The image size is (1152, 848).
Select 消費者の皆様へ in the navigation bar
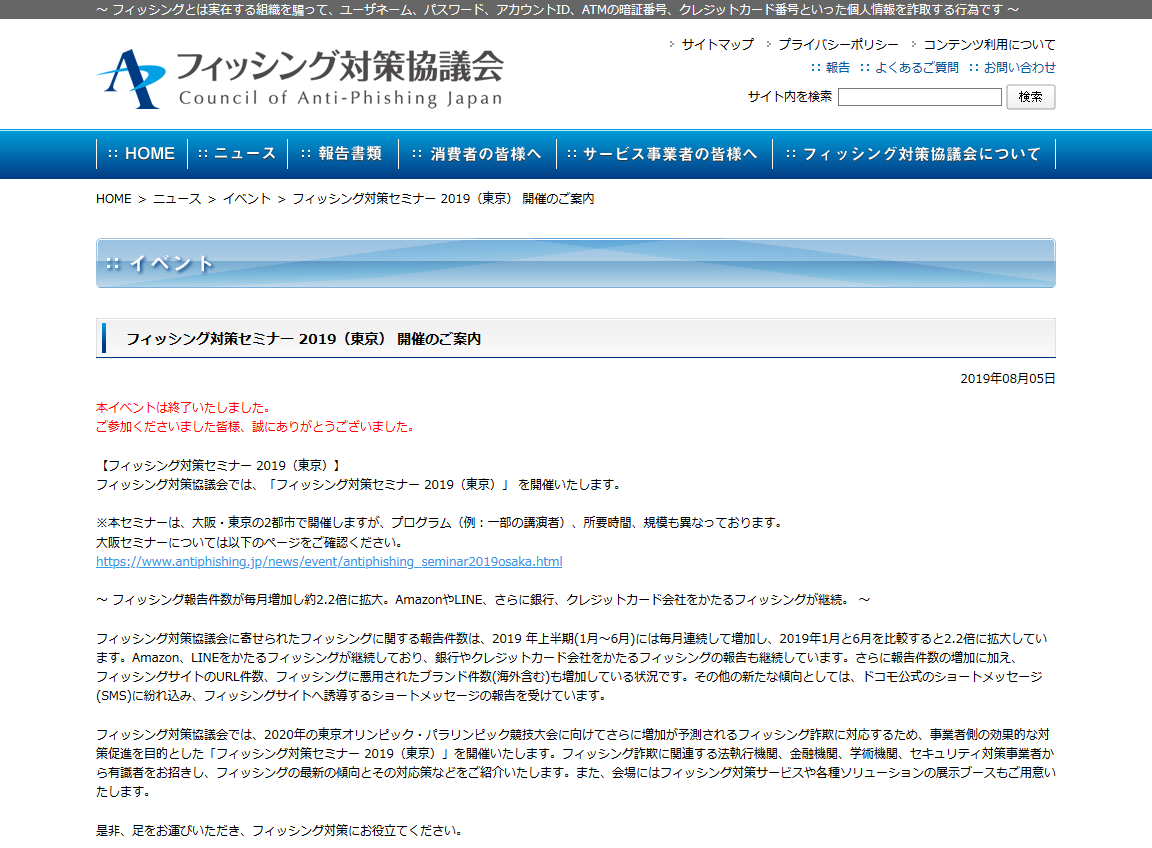478,154
